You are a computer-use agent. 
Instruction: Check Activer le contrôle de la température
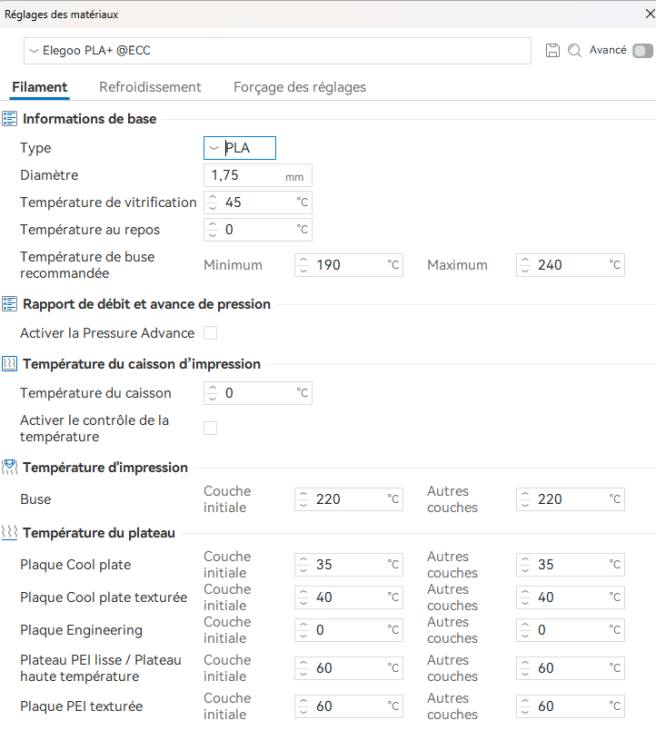(x=210, y=428)
